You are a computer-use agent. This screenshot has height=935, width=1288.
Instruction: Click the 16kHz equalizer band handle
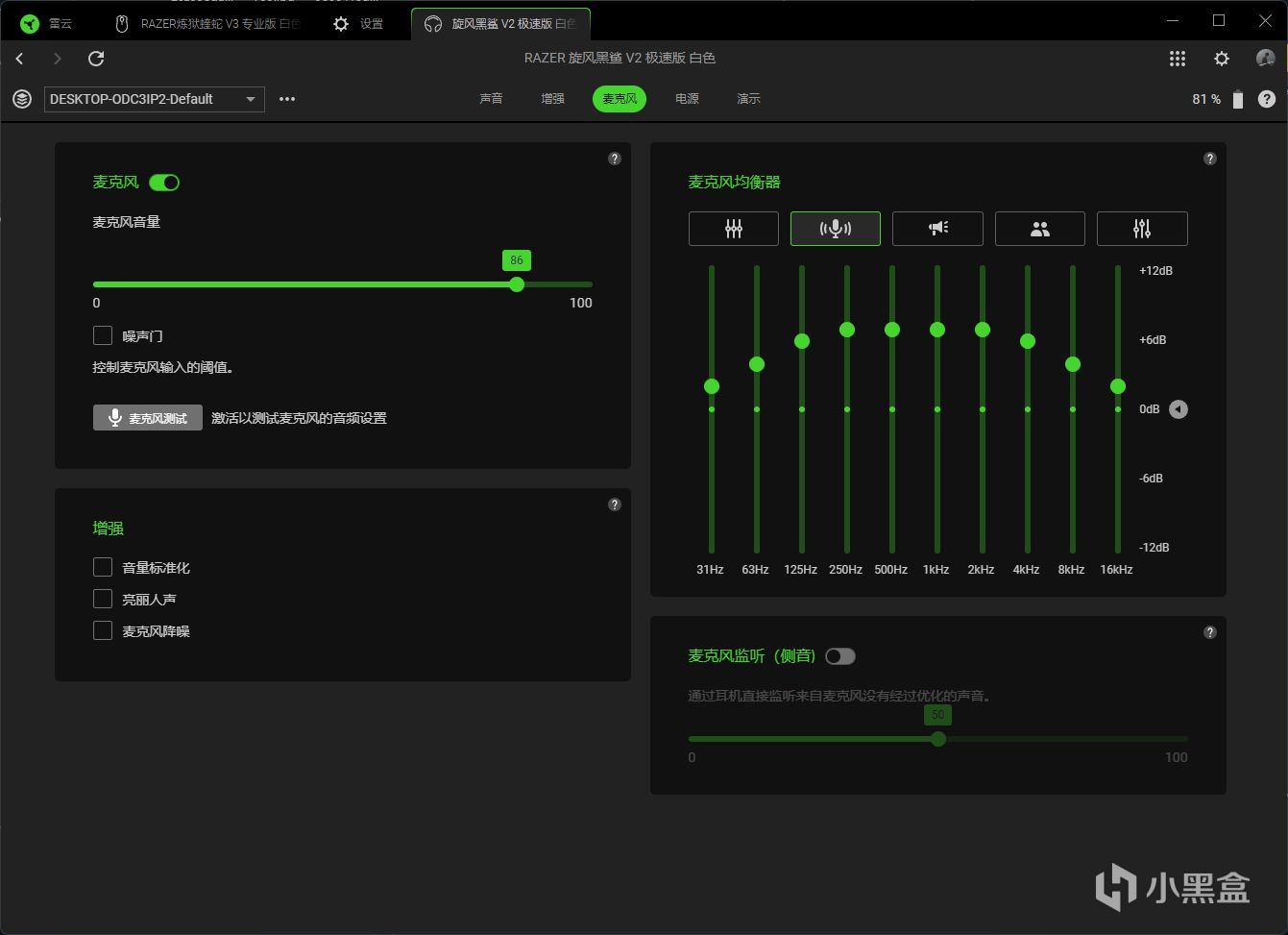tap(1118, 386)
